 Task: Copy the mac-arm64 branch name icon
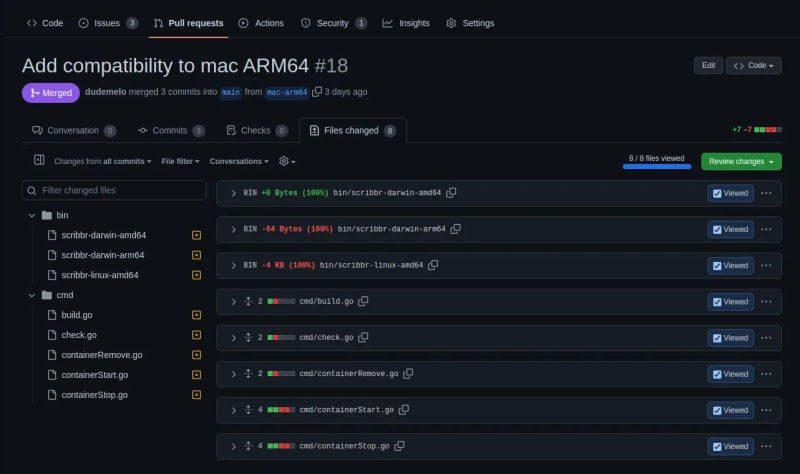pos(317,92)
